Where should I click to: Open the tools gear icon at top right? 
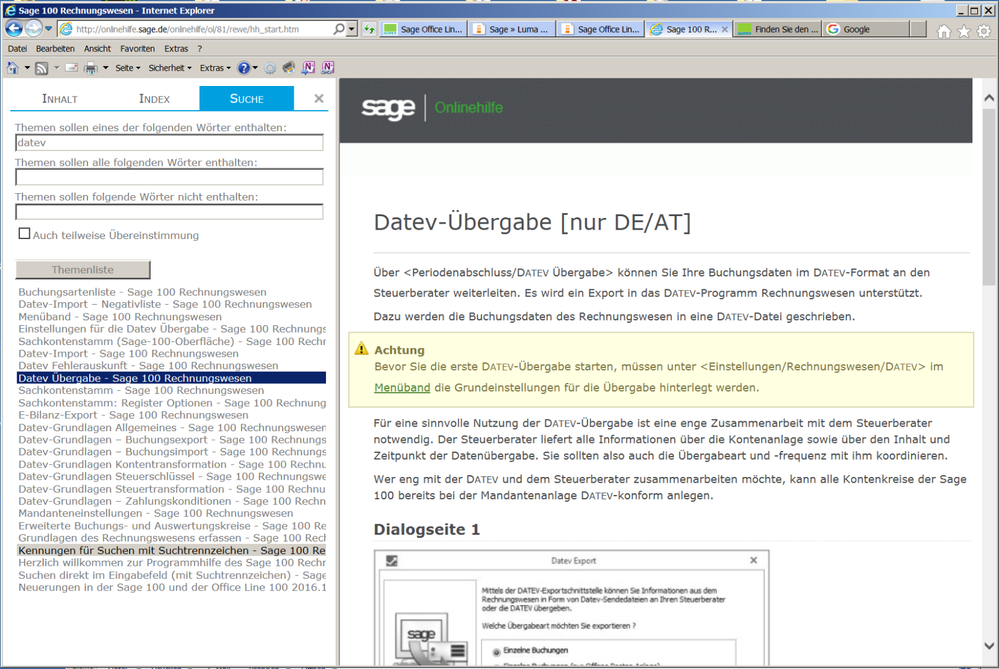[x=983, y=31]
